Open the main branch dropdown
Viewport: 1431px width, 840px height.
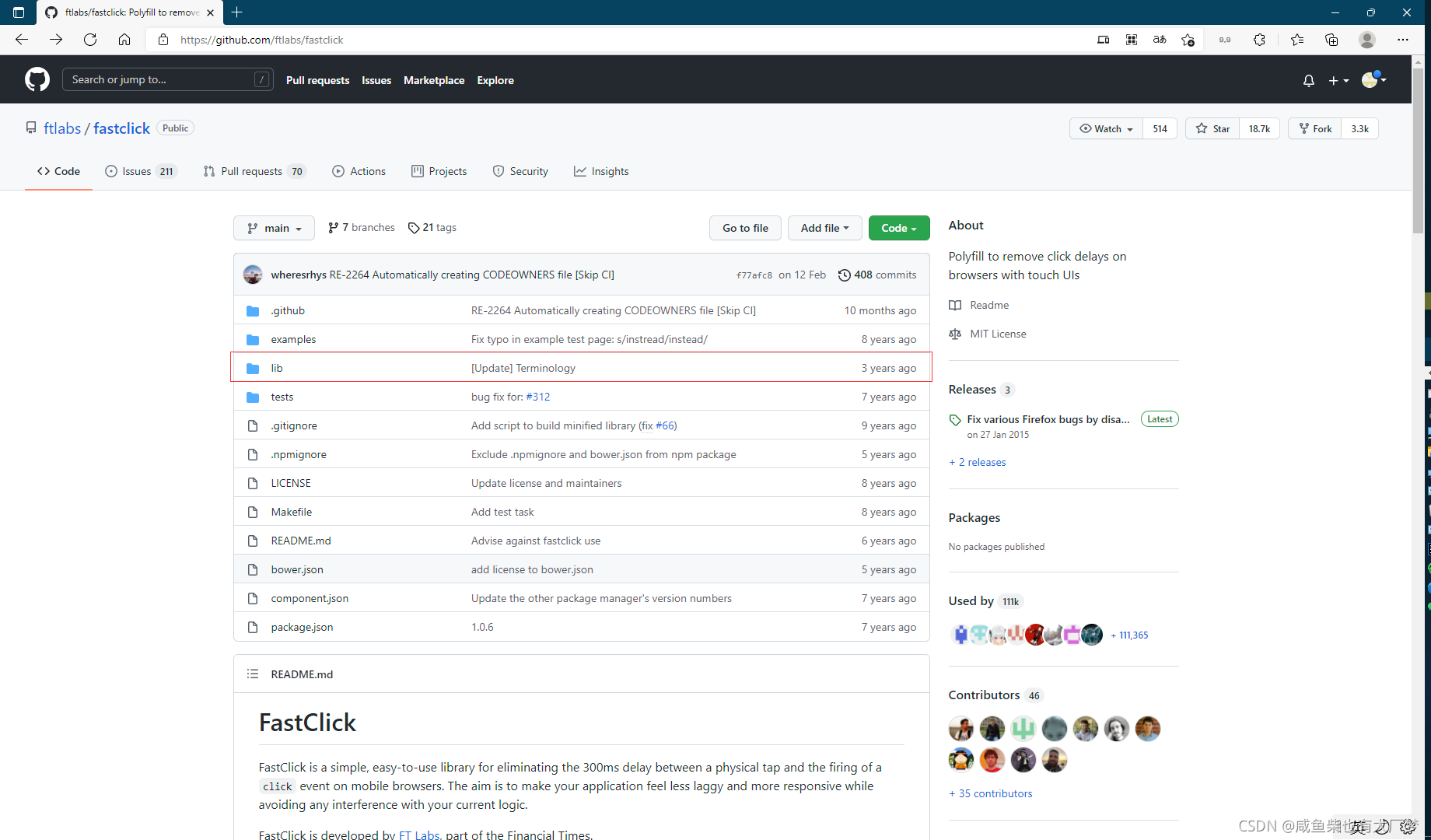[x=273, y=227]
